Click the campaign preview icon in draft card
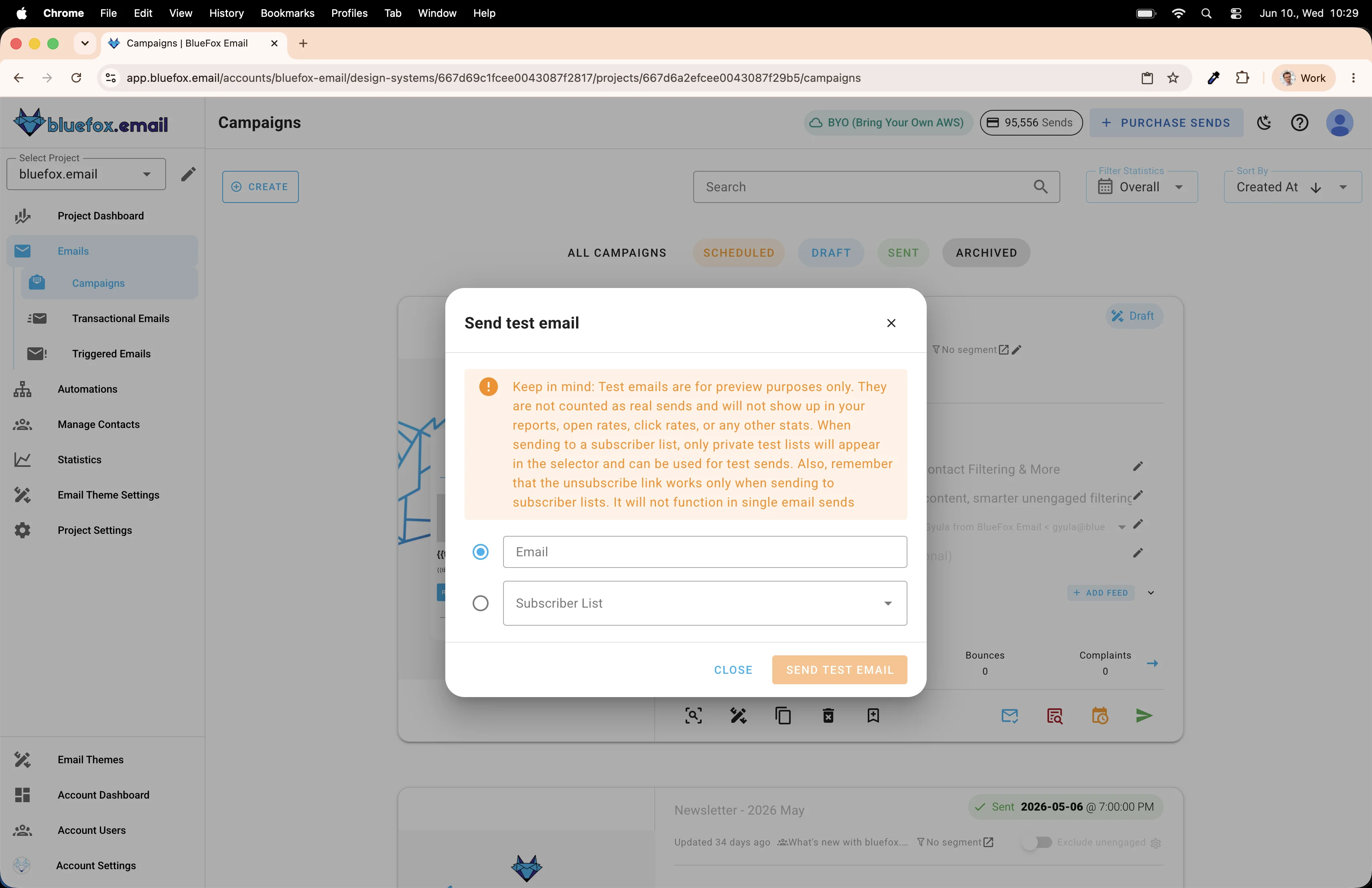Image resolution: width=1372 pixels, height=888 pixels. 694,716
